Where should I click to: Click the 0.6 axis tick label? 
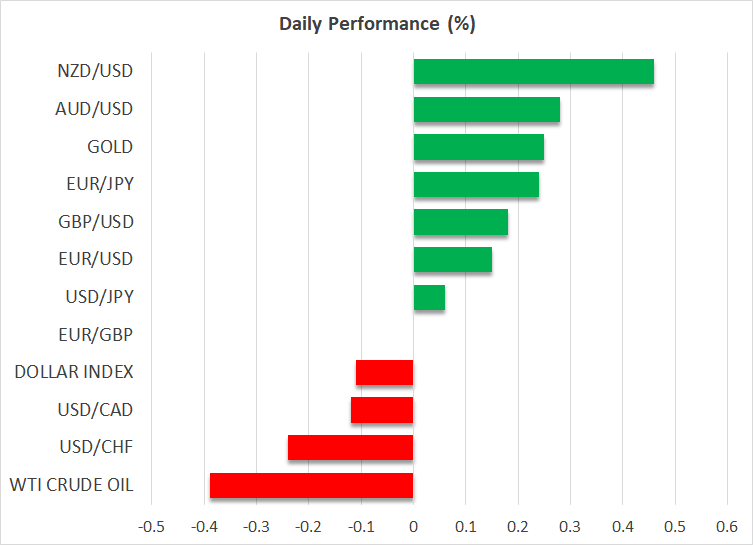point(727,527)
